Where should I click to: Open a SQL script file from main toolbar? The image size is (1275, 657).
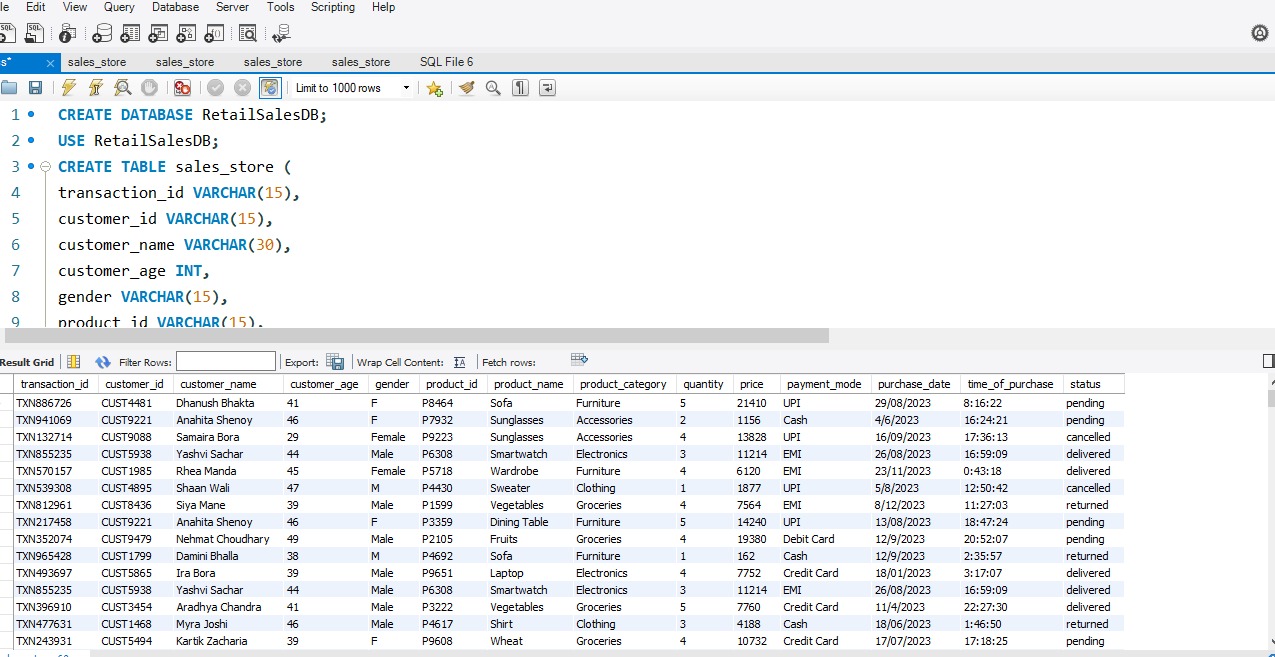[x=35, y=34]
